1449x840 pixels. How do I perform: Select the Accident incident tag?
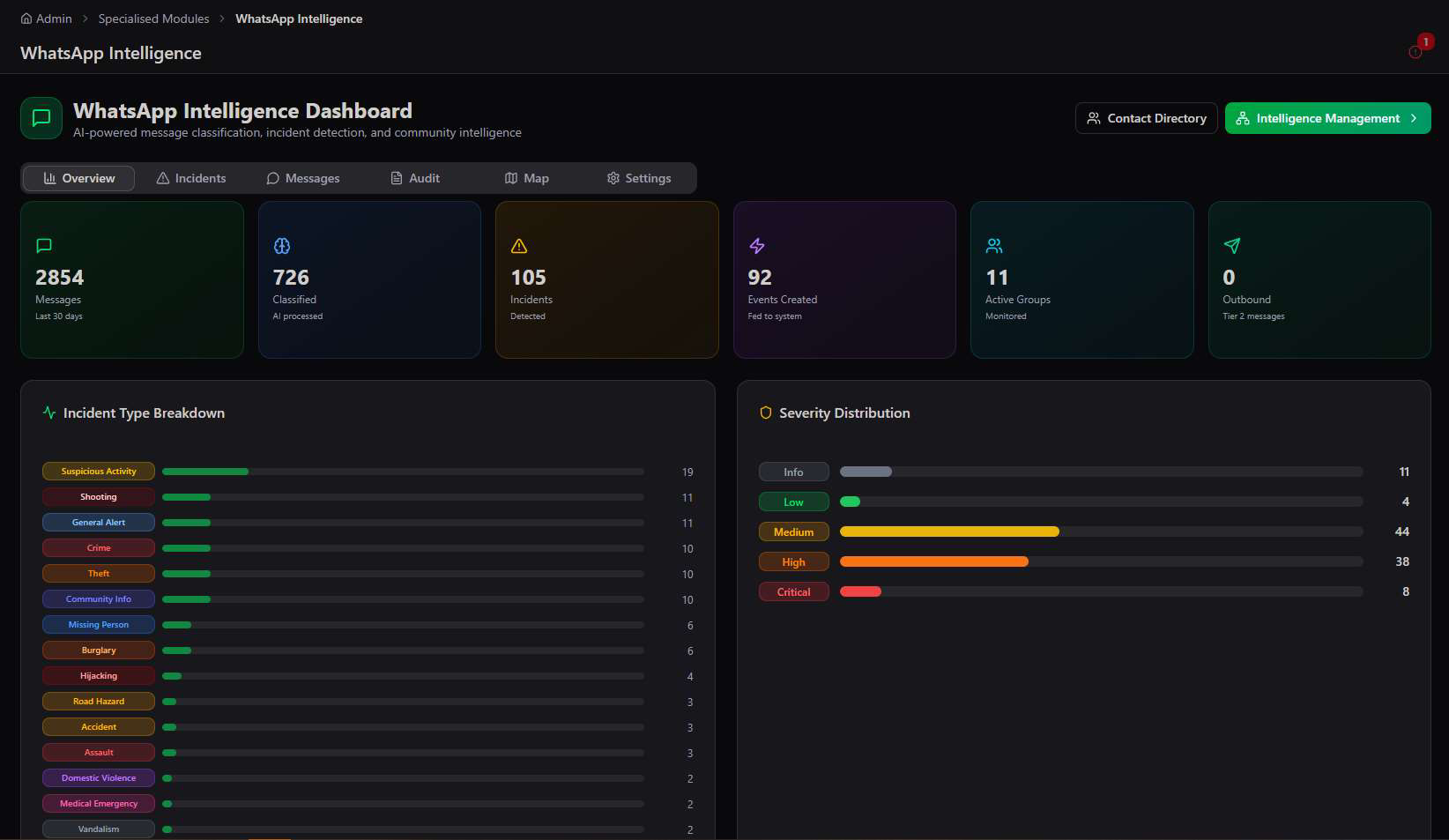99,727
